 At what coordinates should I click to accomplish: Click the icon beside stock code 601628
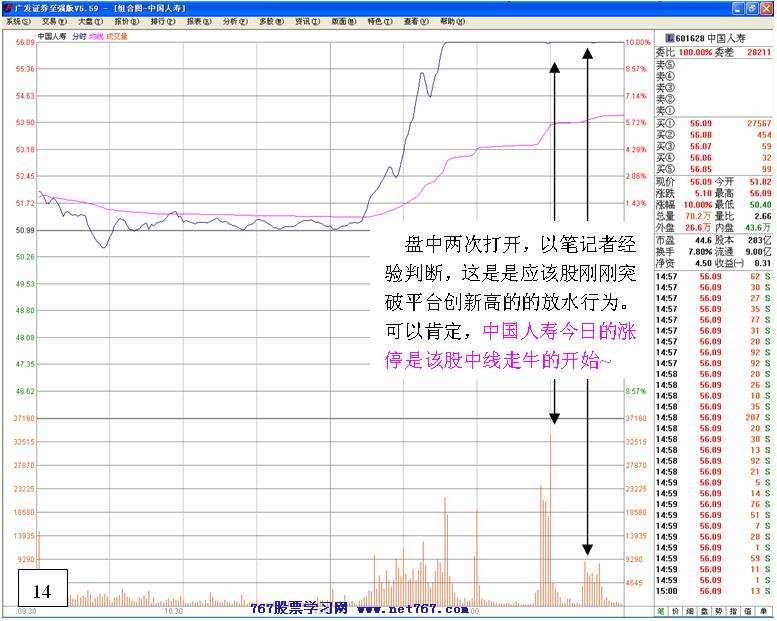click(x=669, y=38)
